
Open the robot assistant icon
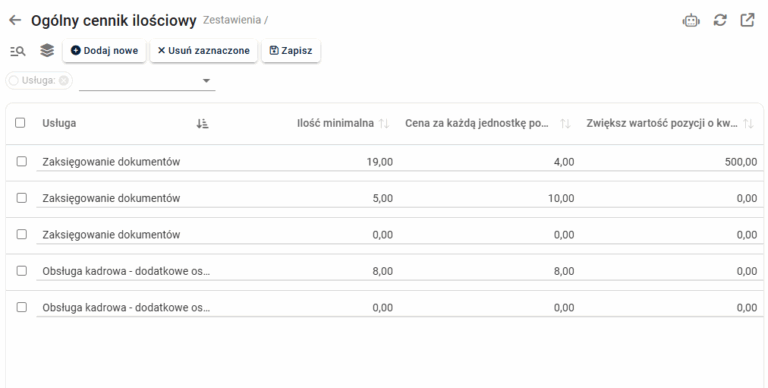[x=691, y=21]
